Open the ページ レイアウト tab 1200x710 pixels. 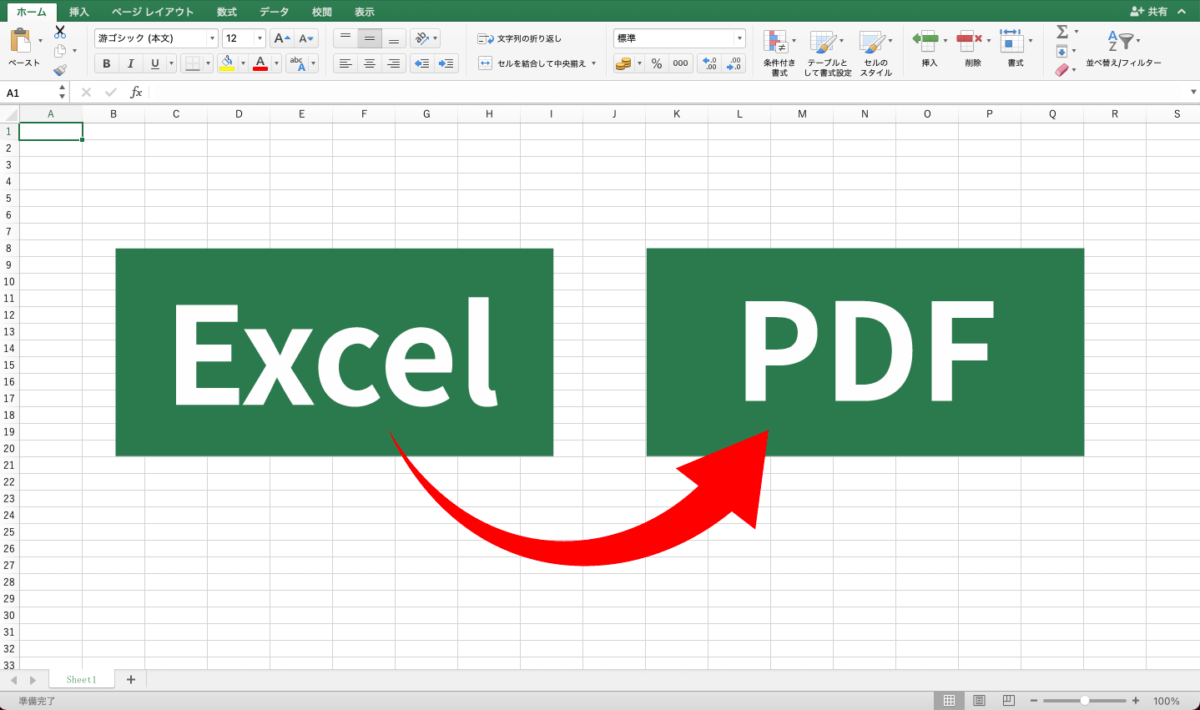(153, 11)
